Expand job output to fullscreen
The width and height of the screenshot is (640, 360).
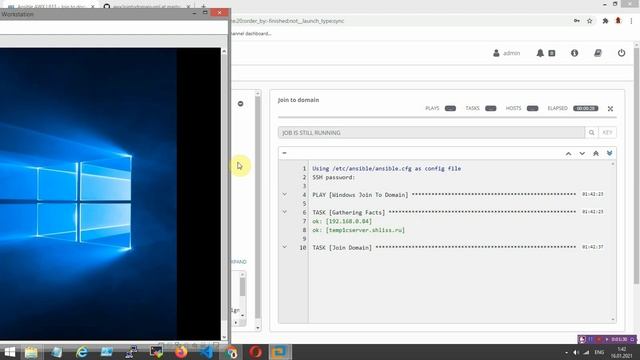point(610,109)
